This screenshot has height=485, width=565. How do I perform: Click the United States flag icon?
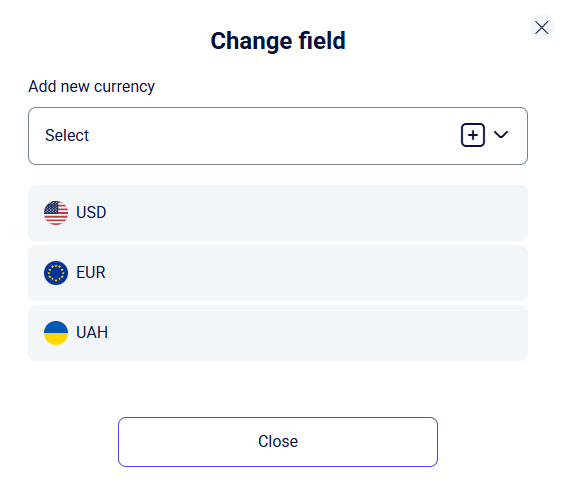coord(56,213)
